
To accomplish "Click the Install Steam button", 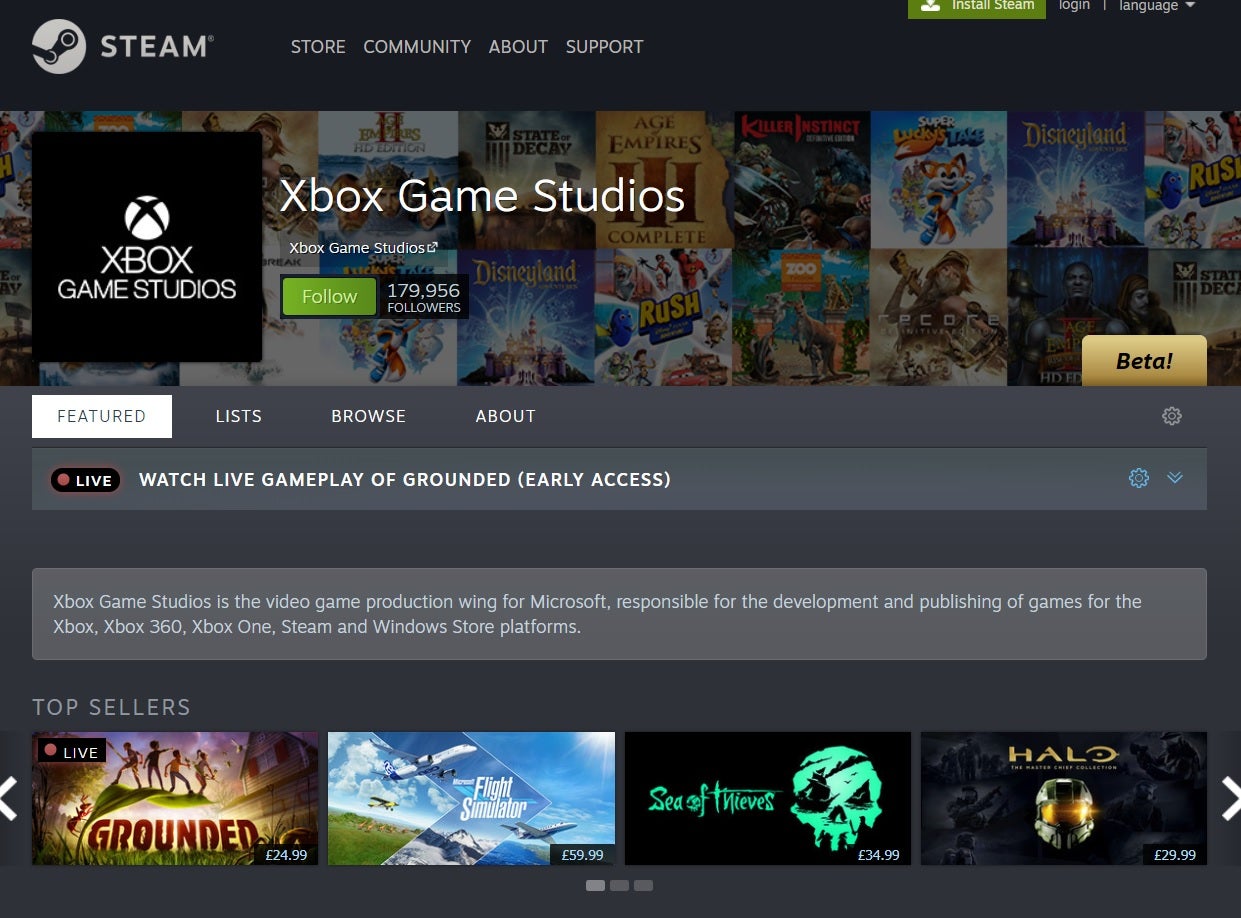I will [977, 7].
